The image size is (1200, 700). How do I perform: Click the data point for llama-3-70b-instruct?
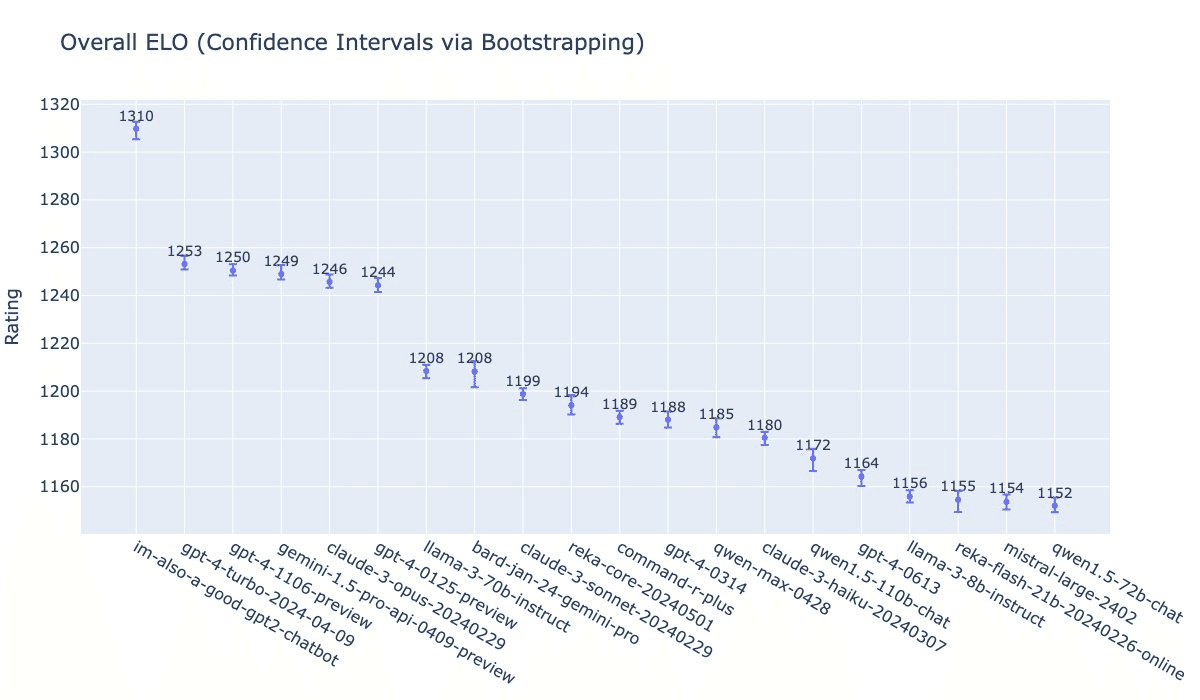[426, 371]
